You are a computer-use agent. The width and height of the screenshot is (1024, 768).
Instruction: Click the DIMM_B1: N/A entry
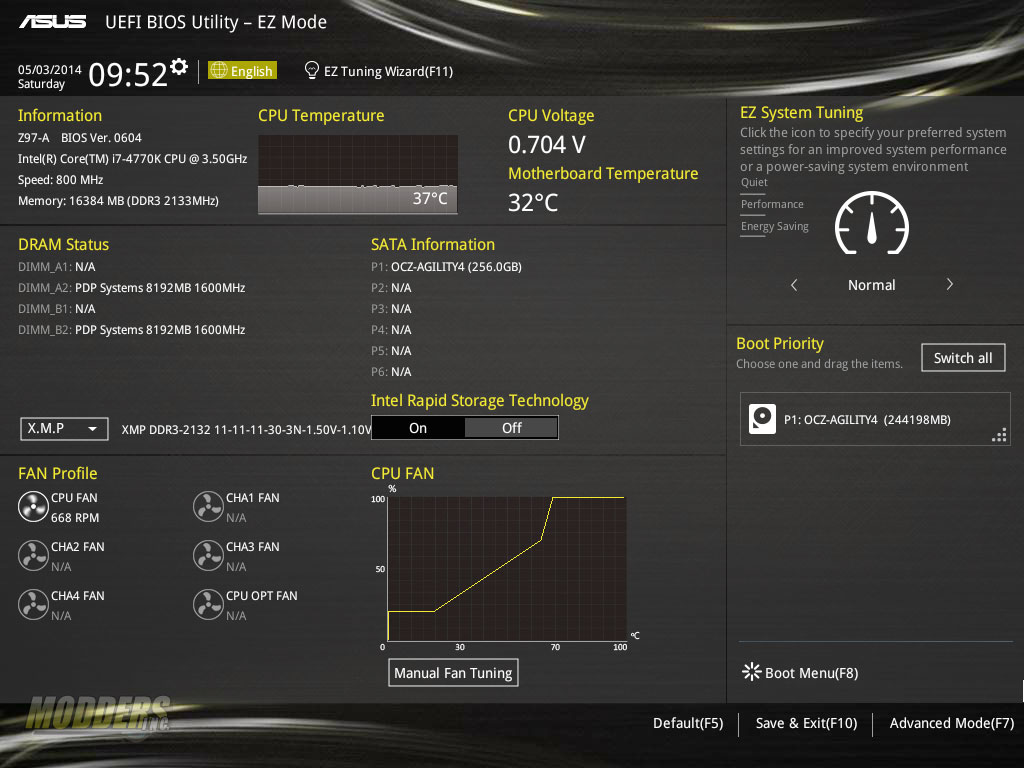(x=56, y=308)
